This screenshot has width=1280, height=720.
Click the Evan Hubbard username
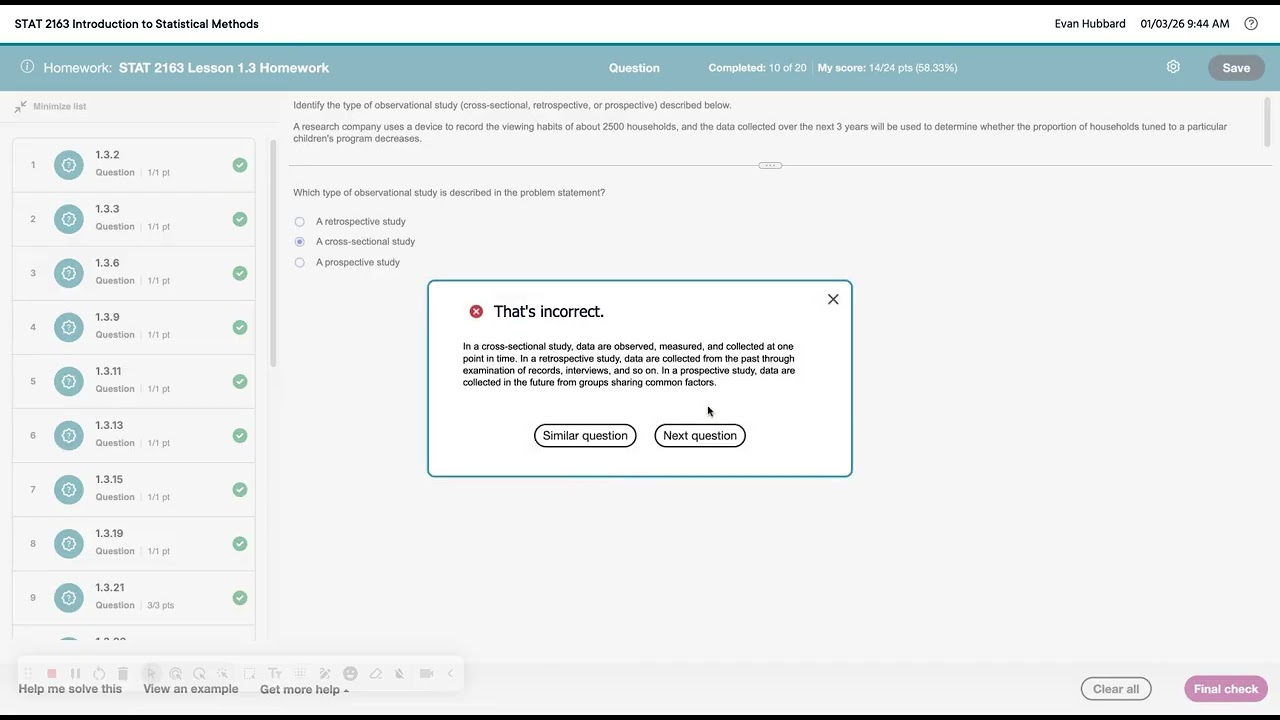click(x=1090, y=24)
